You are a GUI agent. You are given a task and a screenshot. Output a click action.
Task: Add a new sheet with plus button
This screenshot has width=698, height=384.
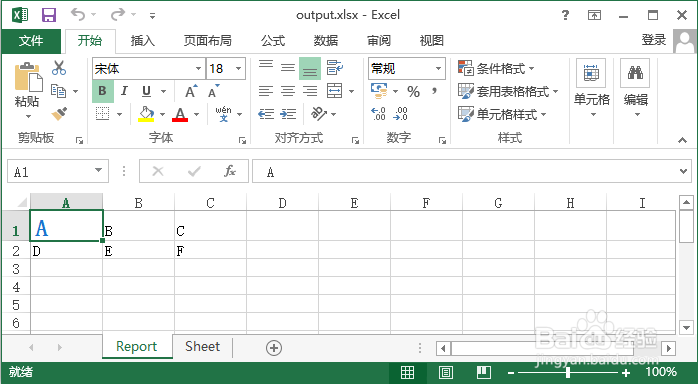[x=274, y=348]
